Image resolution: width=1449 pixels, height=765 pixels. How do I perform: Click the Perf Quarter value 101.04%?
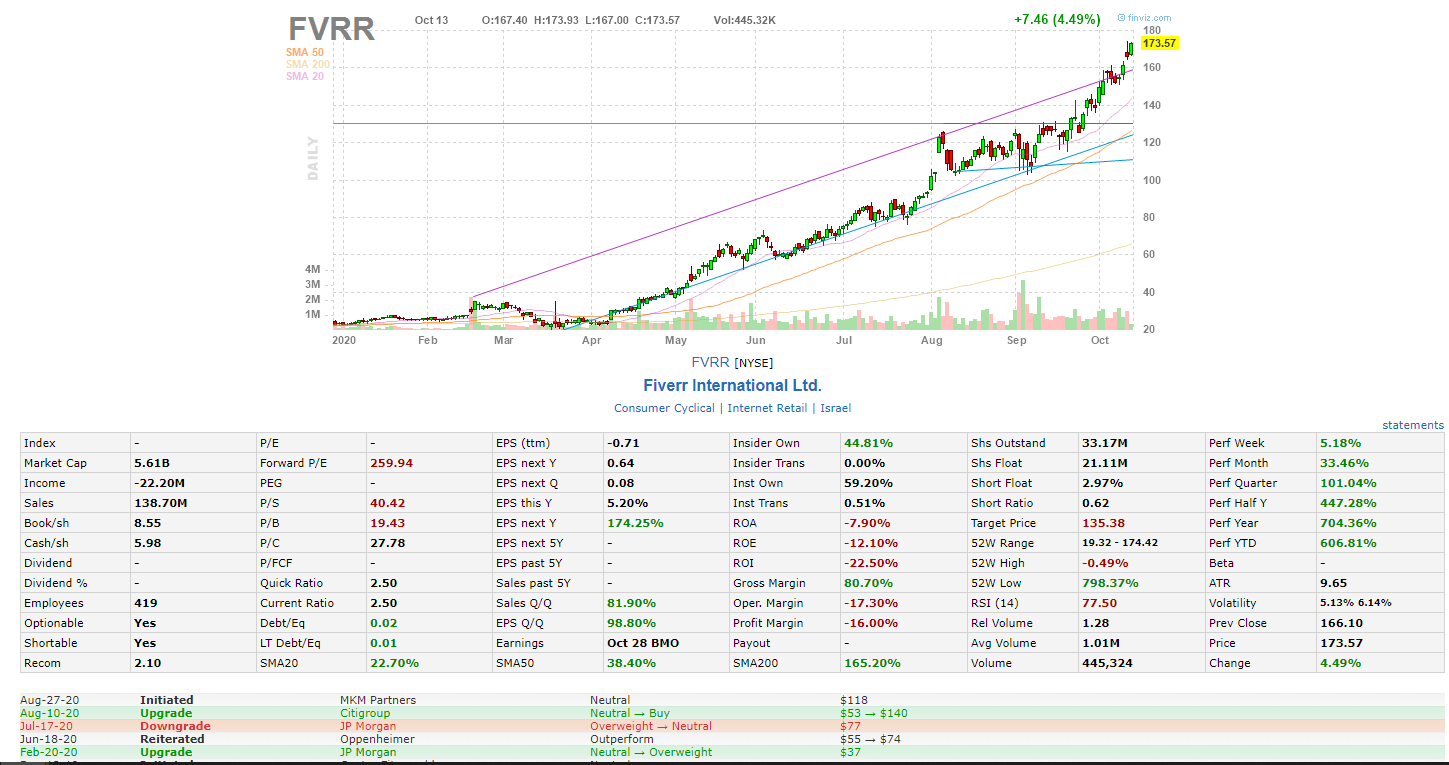coord(1348,483)
